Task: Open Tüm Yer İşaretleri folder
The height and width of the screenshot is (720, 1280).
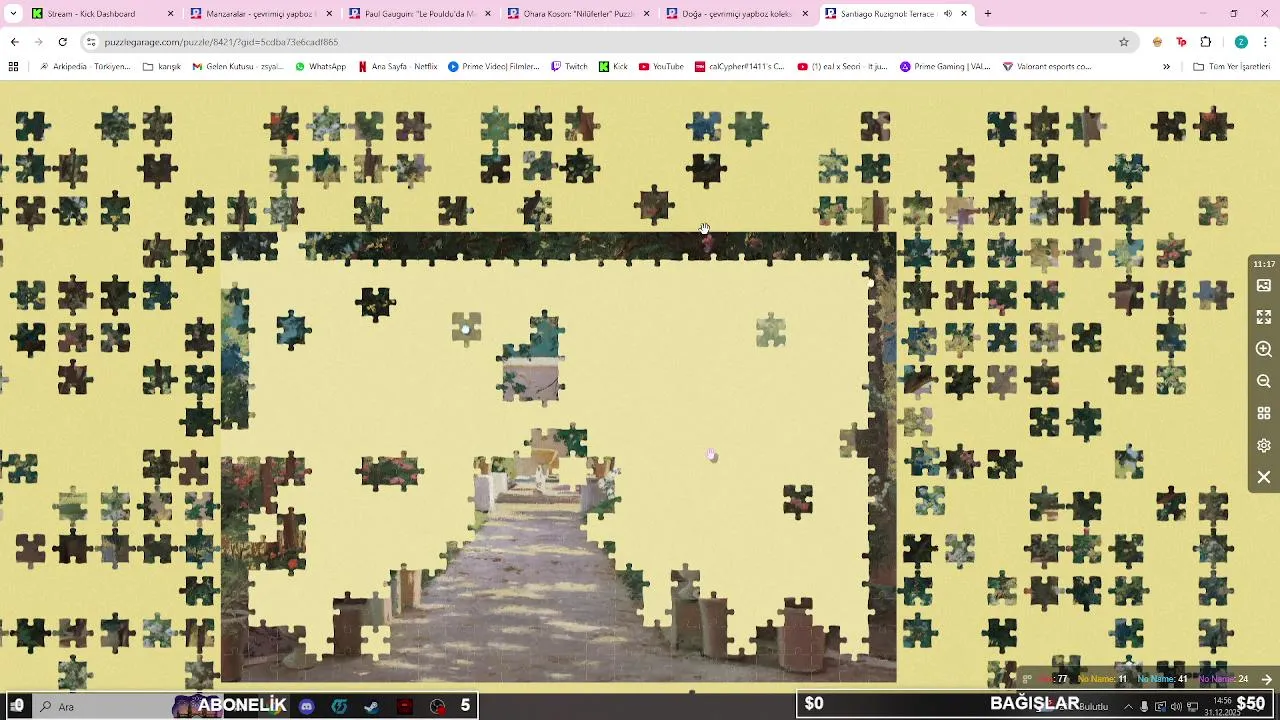Action: (x=1231, y=67)
